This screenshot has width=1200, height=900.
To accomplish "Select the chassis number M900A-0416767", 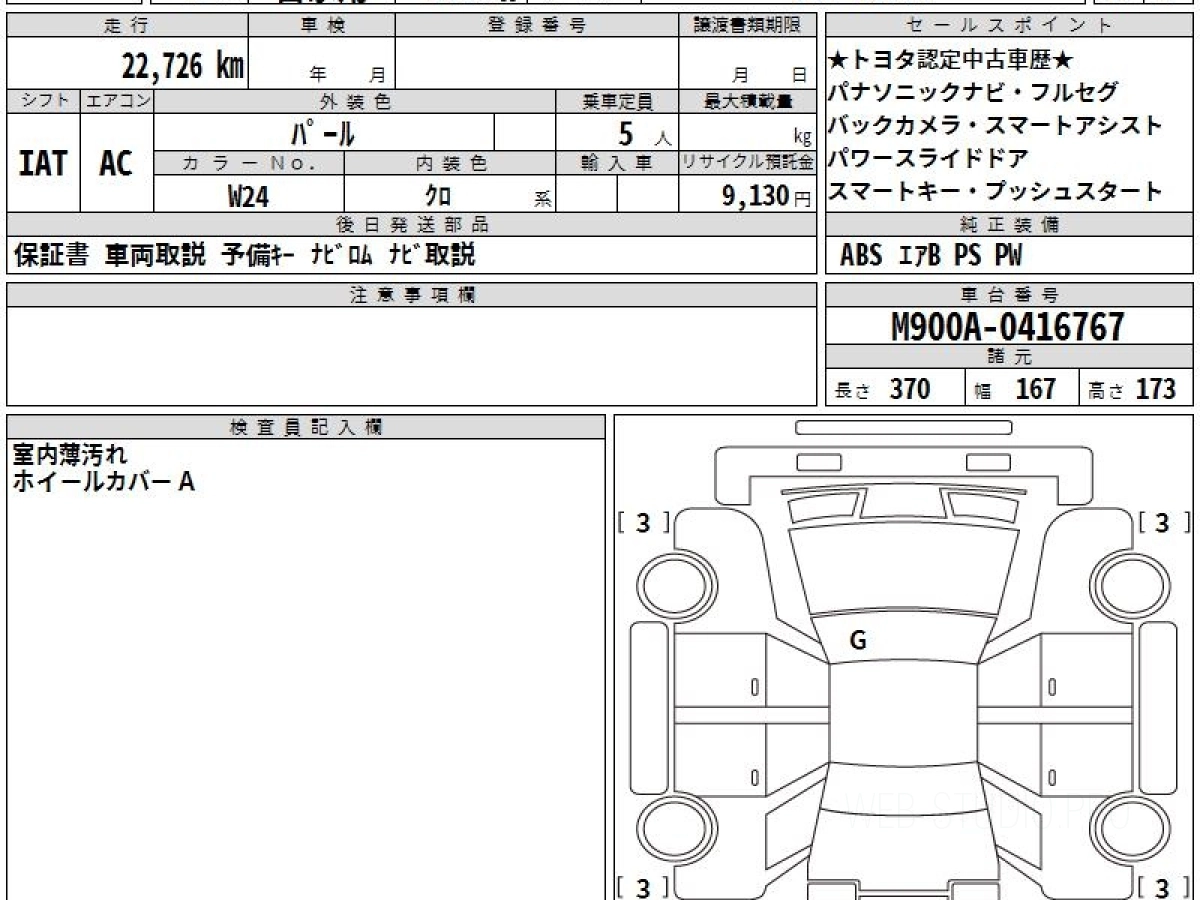I will pyautogui.click(x=1008, y=326).
